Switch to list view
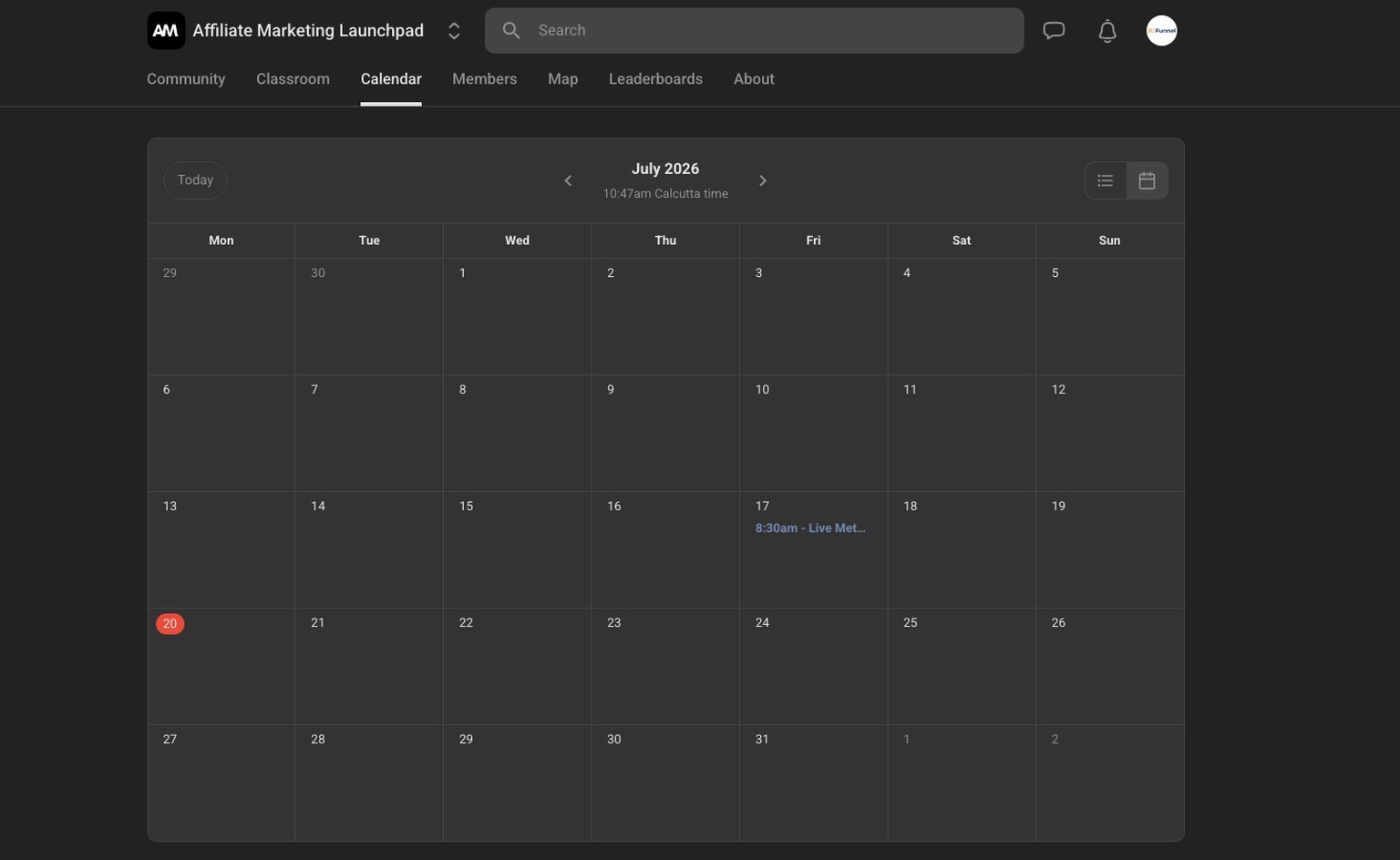Viewport: 1400px width, 860px height. (1106, 180)
